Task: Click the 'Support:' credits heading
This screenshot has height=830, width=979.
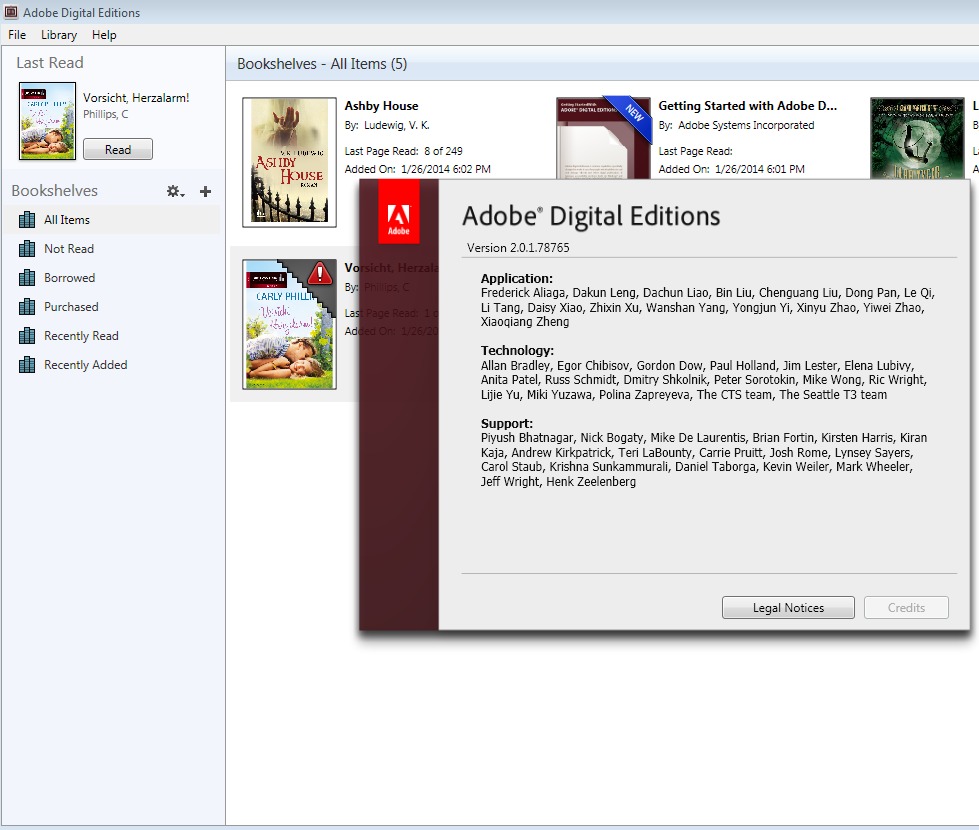Action: pyautogui.click(x=506, y=423)
